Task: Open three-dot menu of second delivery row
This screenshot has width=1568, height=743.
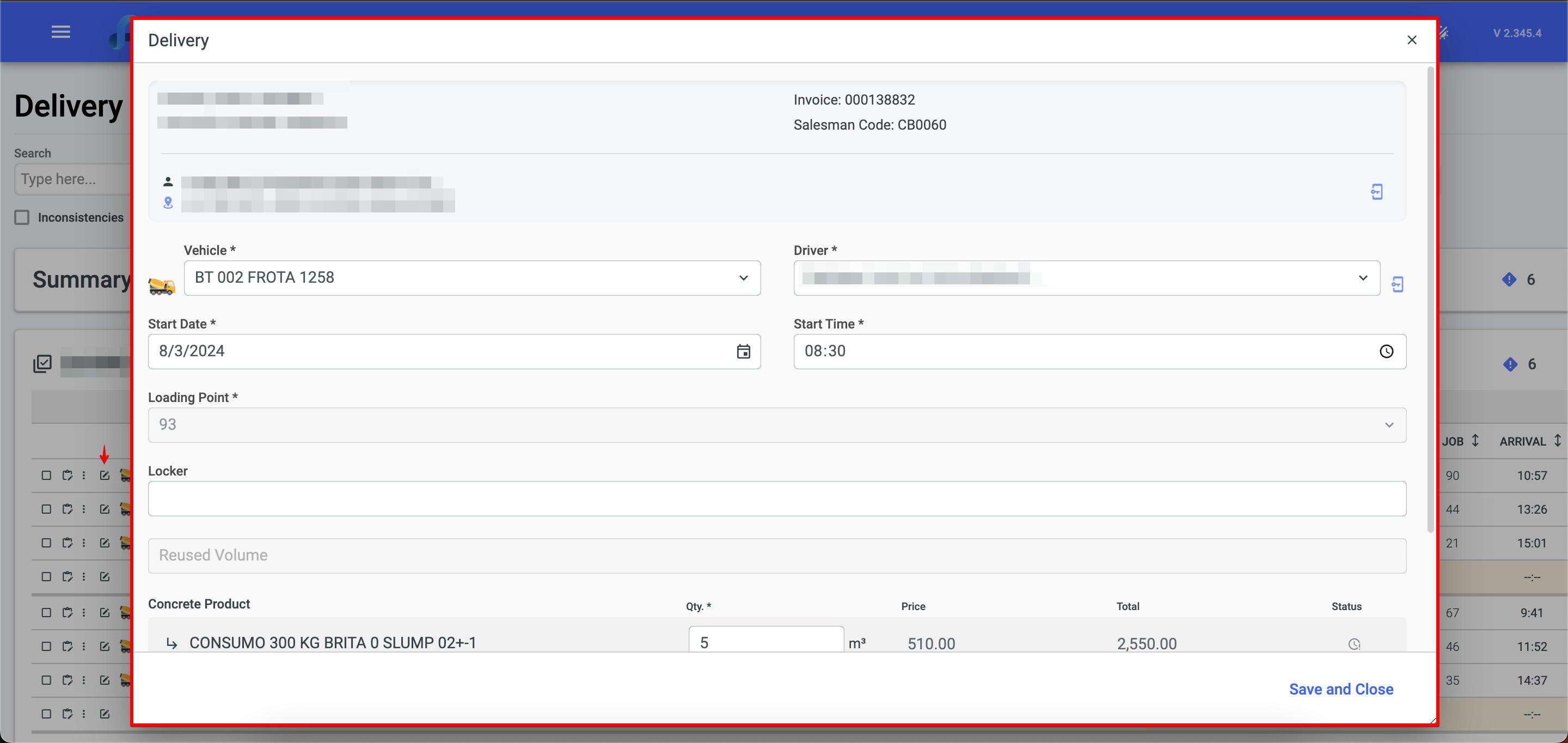Action: tap(84, 509)
